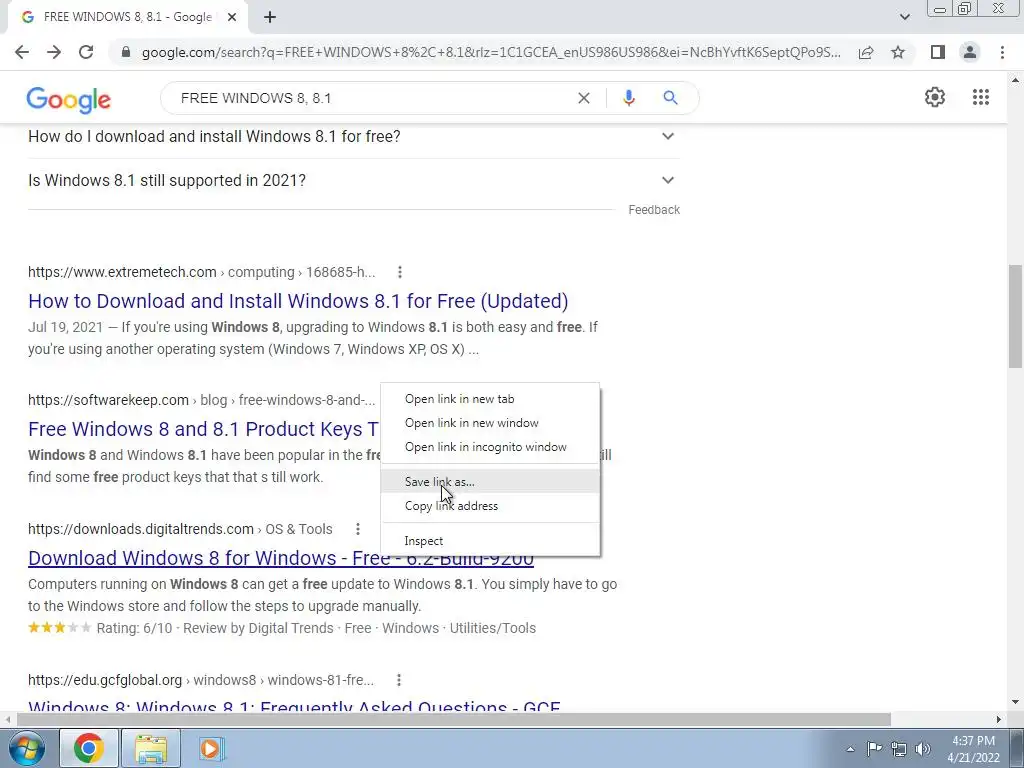Choose 'Open link in incognito window'
The image size is (1024, 768).
490,447
